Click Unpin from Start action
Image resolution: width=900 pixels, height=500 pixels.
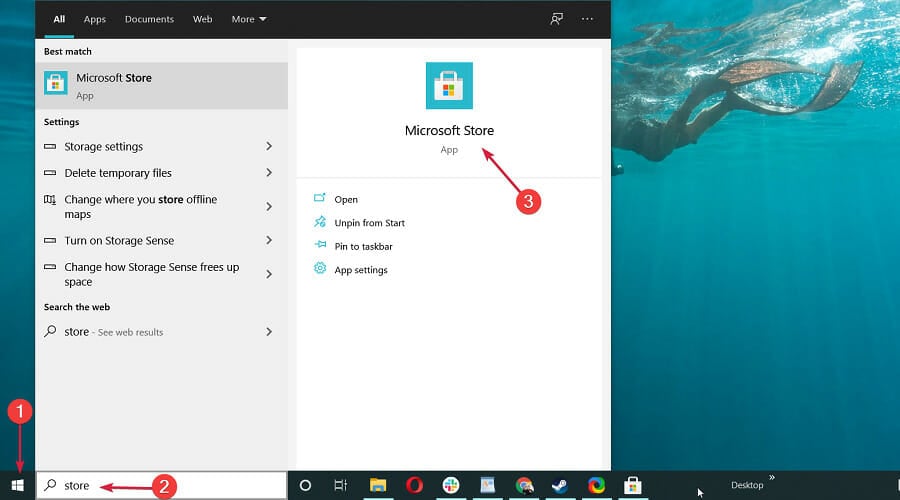point(369,223)
